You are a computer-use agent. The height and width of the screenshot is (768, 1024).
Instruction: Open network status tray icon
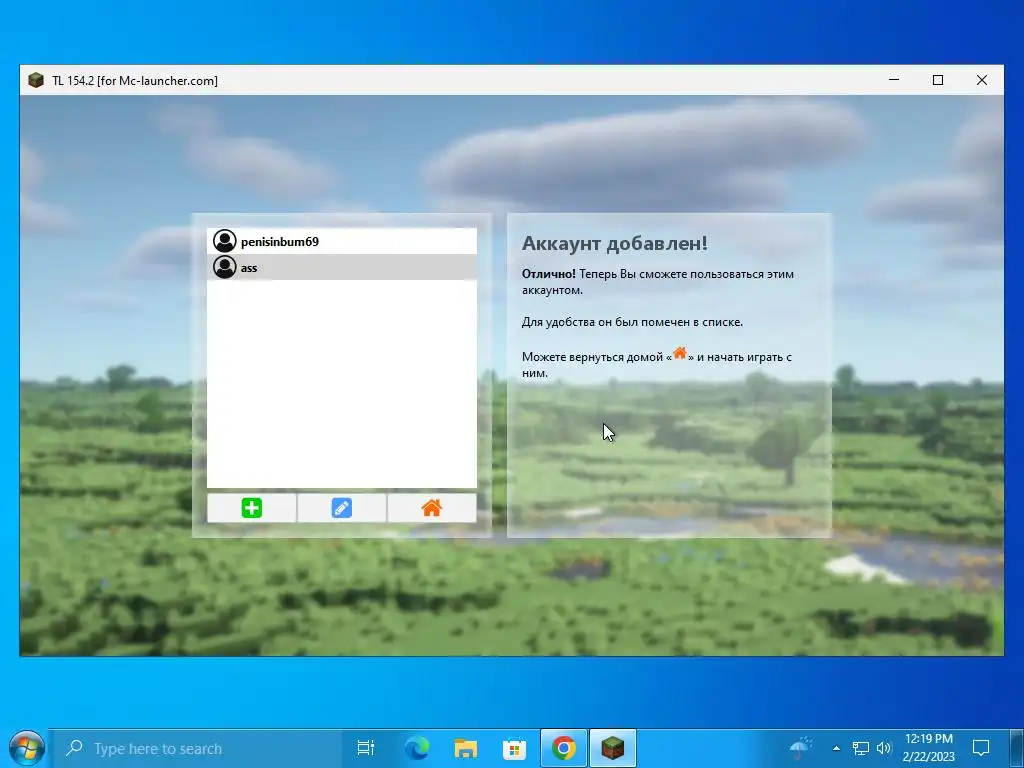(x=861, y=748)
